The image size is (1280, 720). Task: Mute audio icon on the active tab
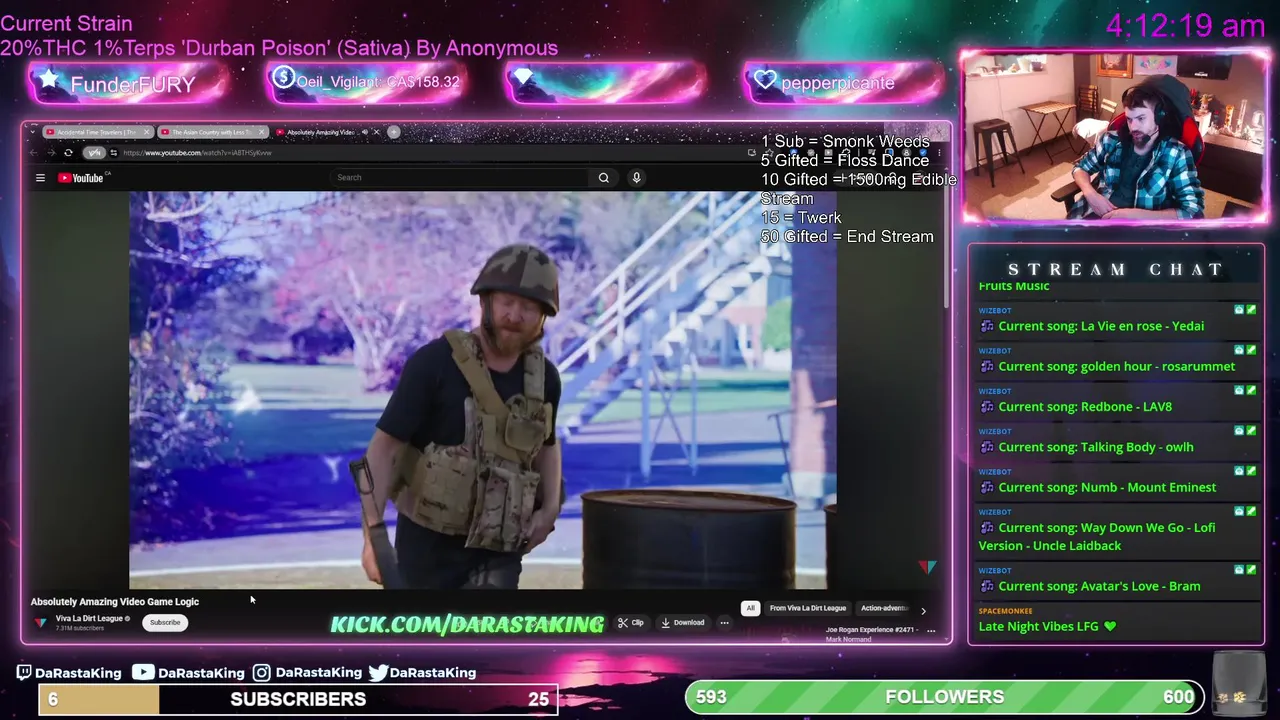[x=364, y=132]
